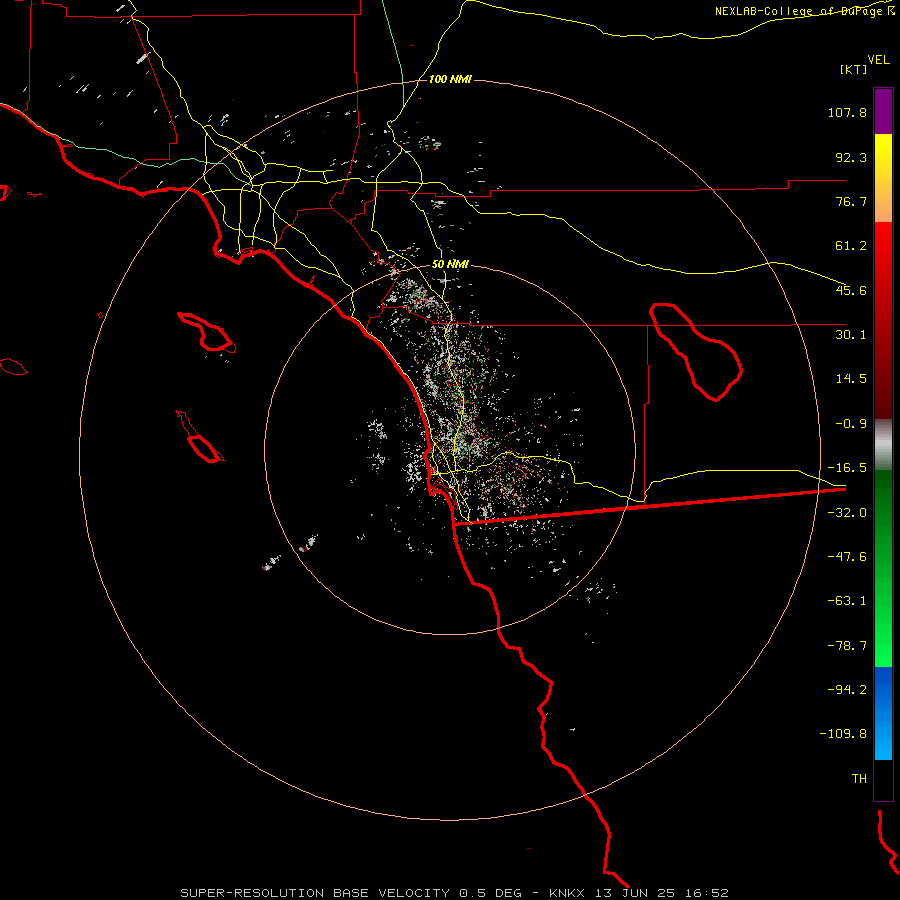Click the -94.2 velocity scale value

click(847, 689)
